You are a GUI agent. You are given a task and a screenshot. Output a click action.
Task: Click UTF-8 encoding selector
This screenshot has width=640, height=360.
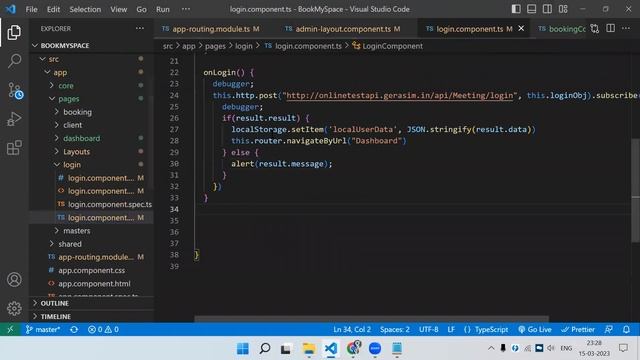click(429, 329)
